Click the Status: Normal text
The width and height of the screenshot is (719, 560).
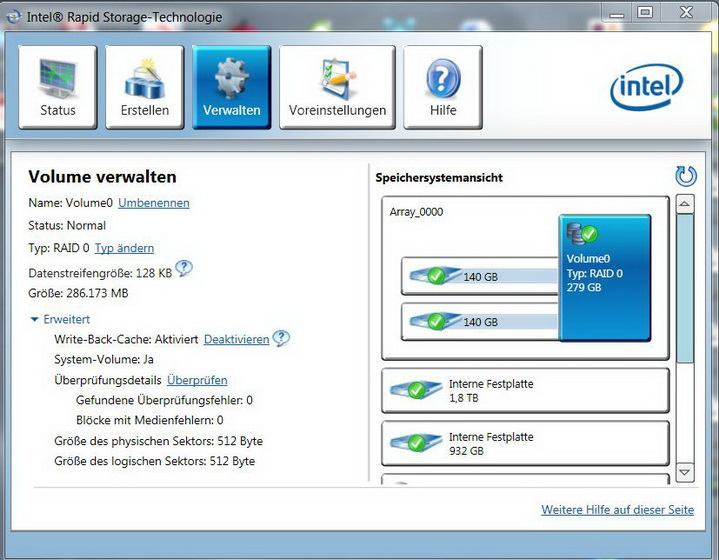[x=67, y=226]
